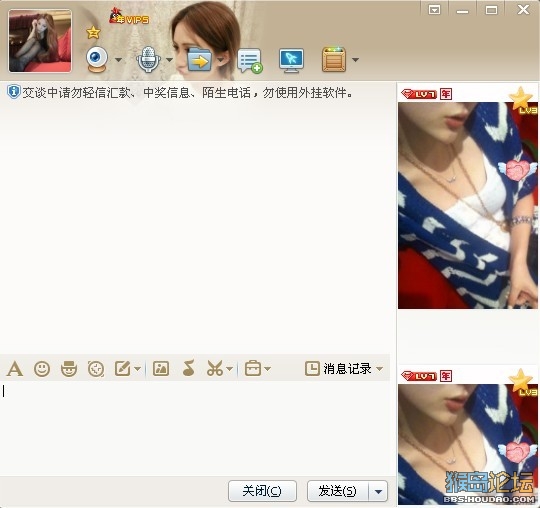Take a screenshot with scissors icon

pyautogui.click(x=215, y=369)
